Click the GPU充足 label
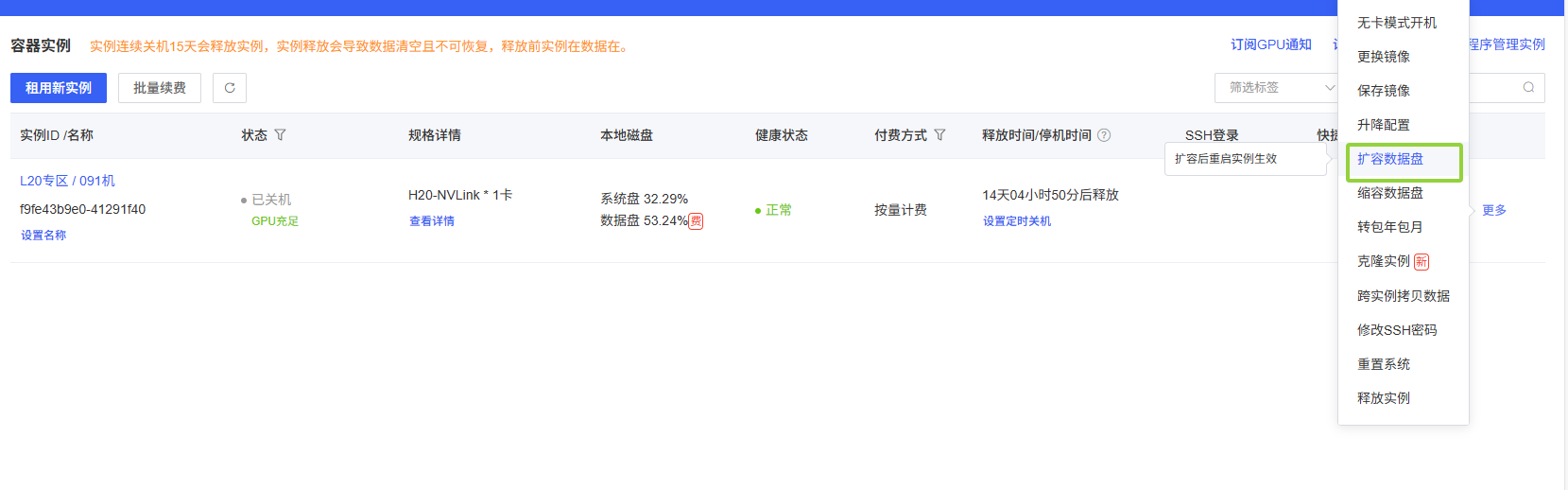Viewport: 1568px width, 490px height. click(x=275, y=221)
